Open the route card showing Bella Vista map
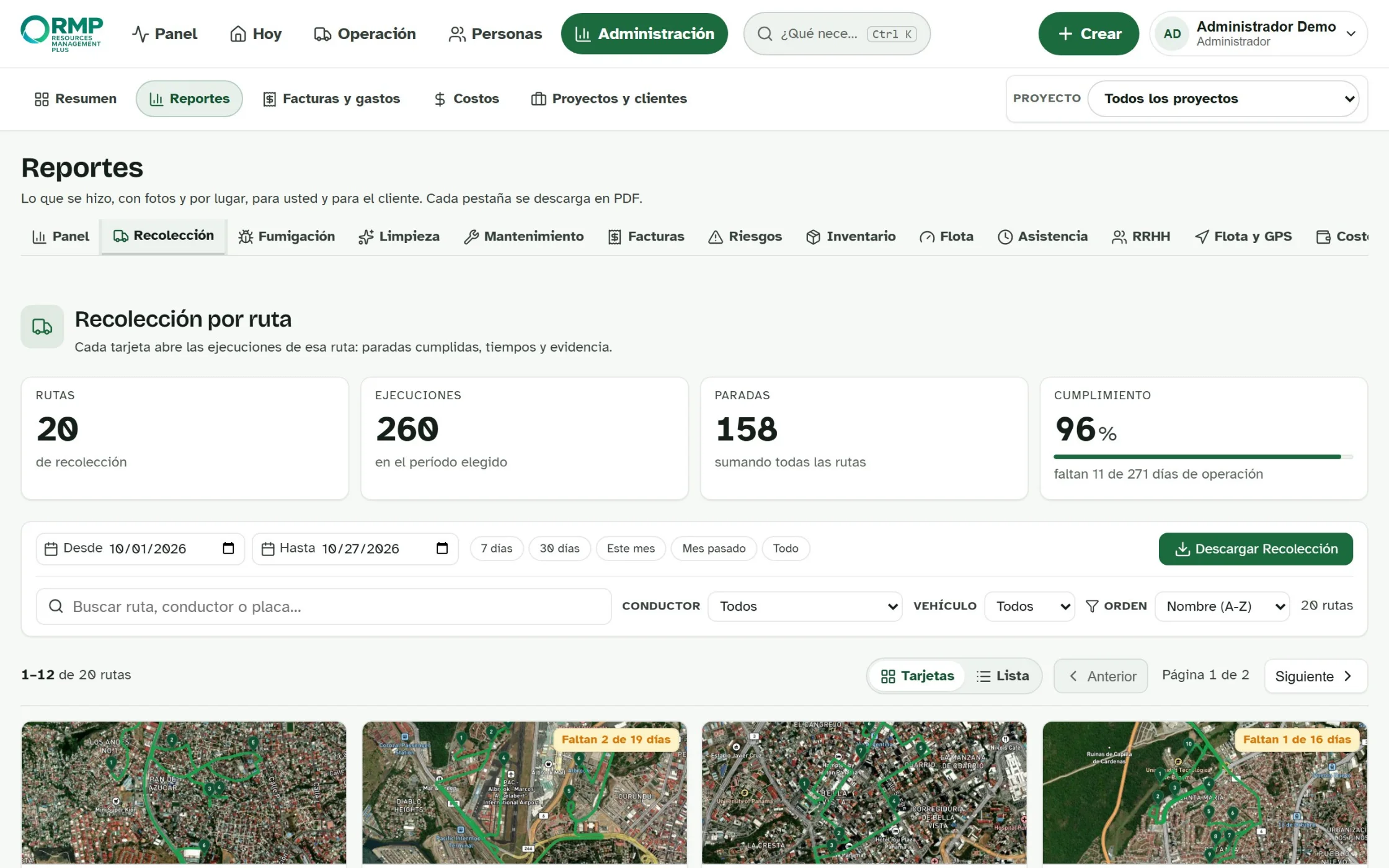 coord(864,792)
